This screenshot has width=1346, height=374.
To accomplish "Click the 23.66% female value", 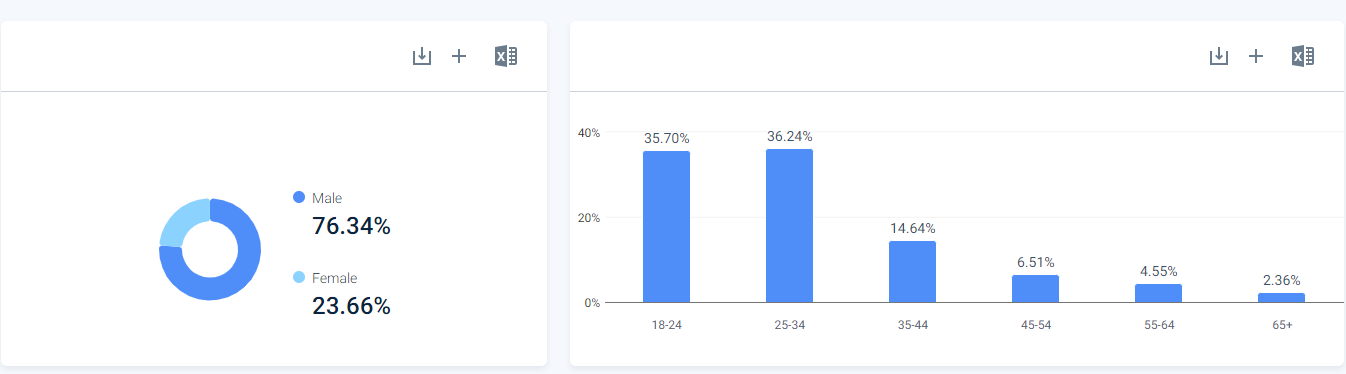I will [x=351, y=306].
